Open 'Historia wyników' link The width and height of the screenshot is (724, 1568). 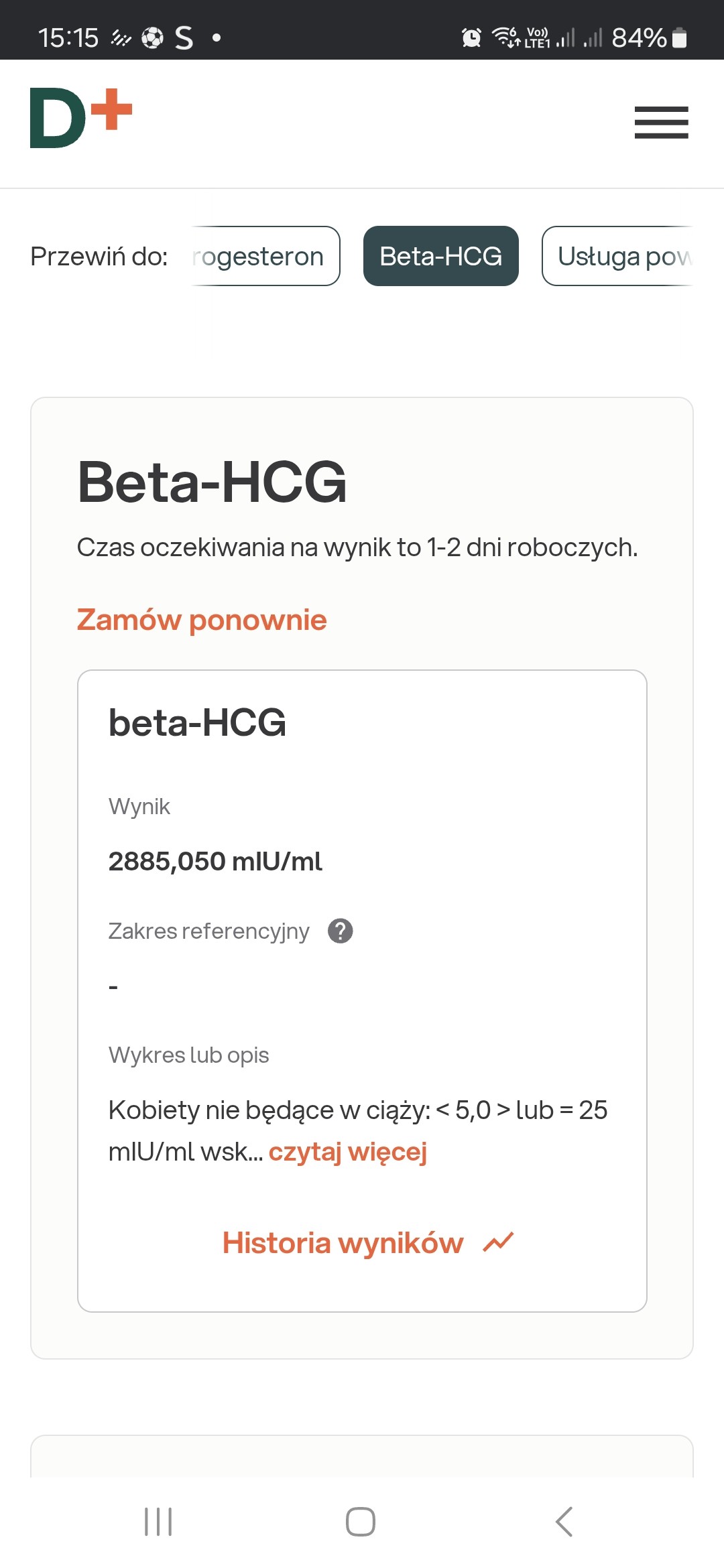tap(343, 1243)
